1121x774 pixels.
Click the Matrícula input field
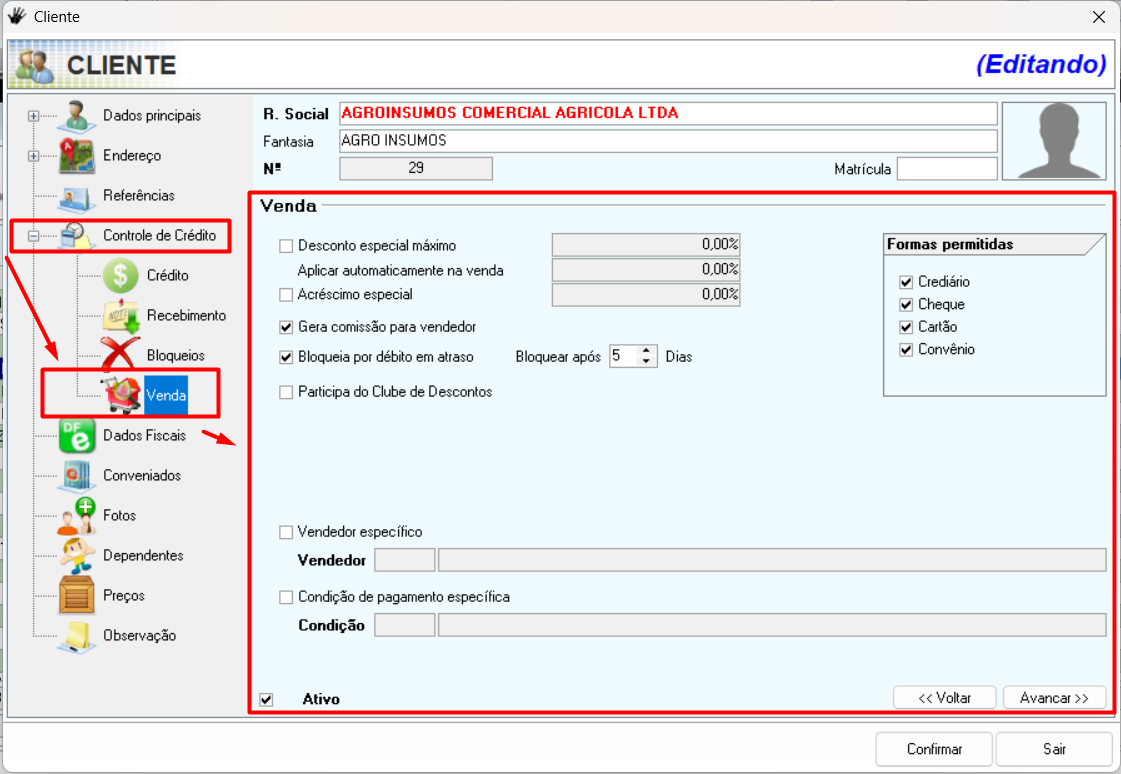point(946,169)
